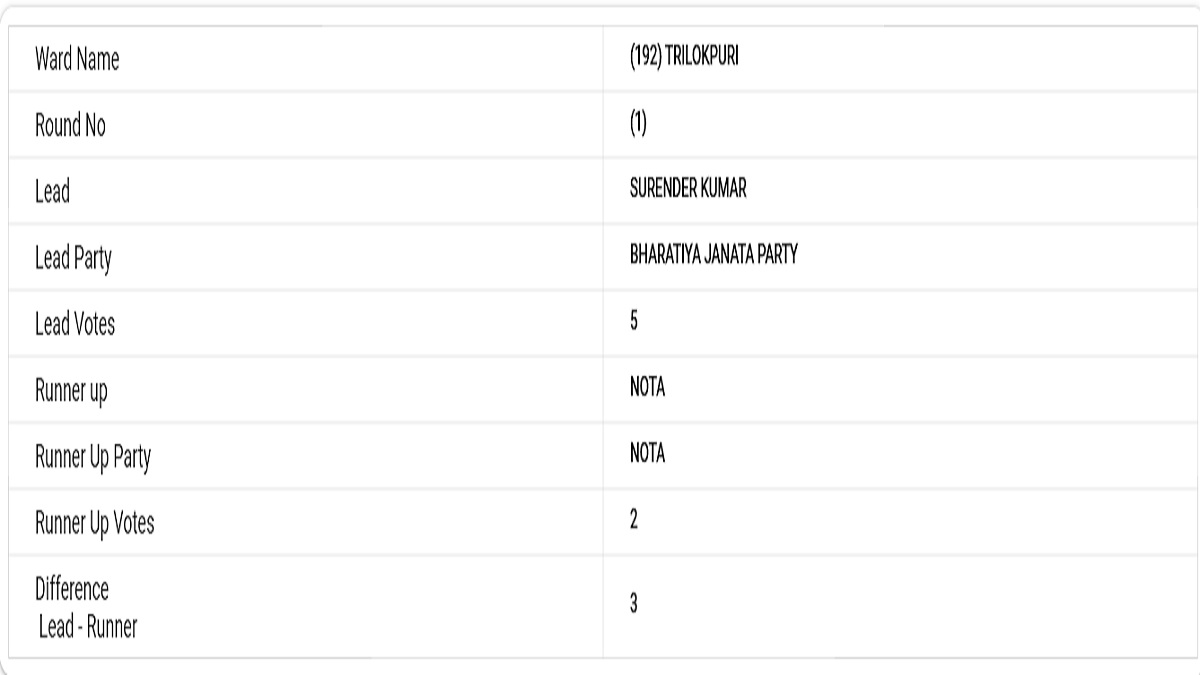Click the Lead Party label
Image resolution: width=1200 pixels, height=675 pixels.
pos(73,259)
